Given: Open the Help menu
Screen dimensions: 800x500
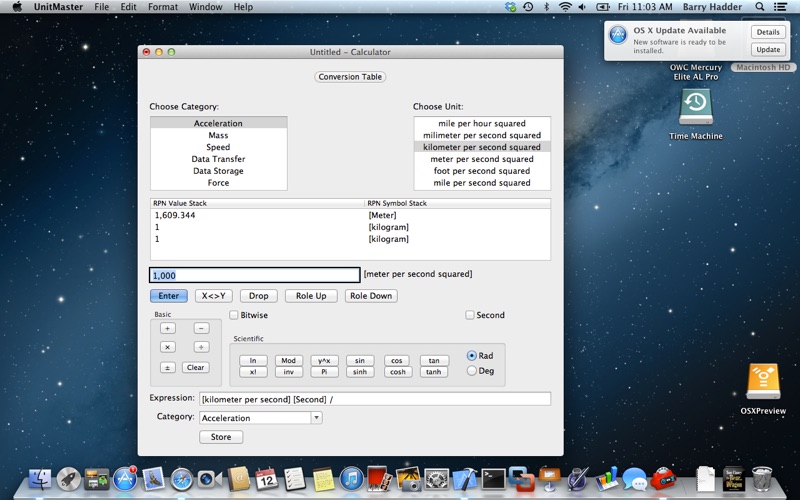Looking at the screenshot, I should point(243,7).
